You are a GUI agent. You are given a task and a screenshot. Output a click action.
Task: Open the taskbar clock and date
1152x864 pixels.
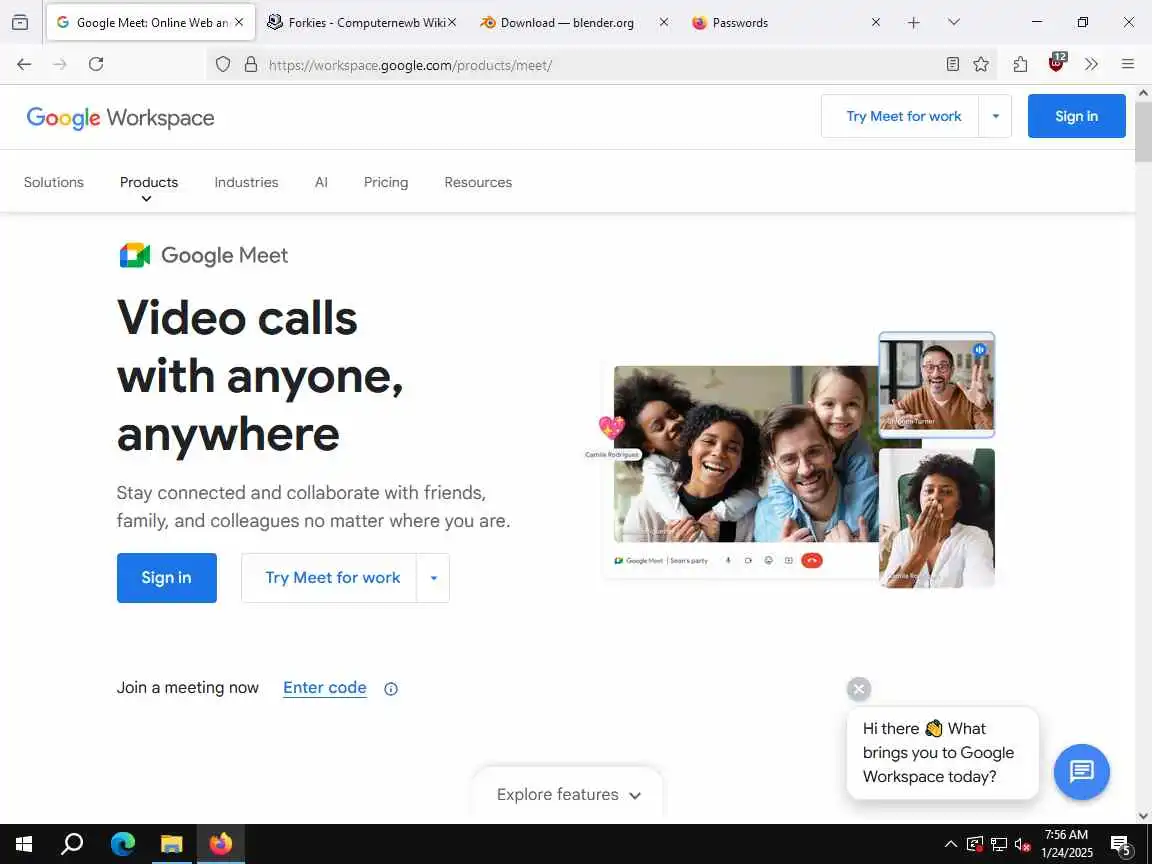[1066, 844]
